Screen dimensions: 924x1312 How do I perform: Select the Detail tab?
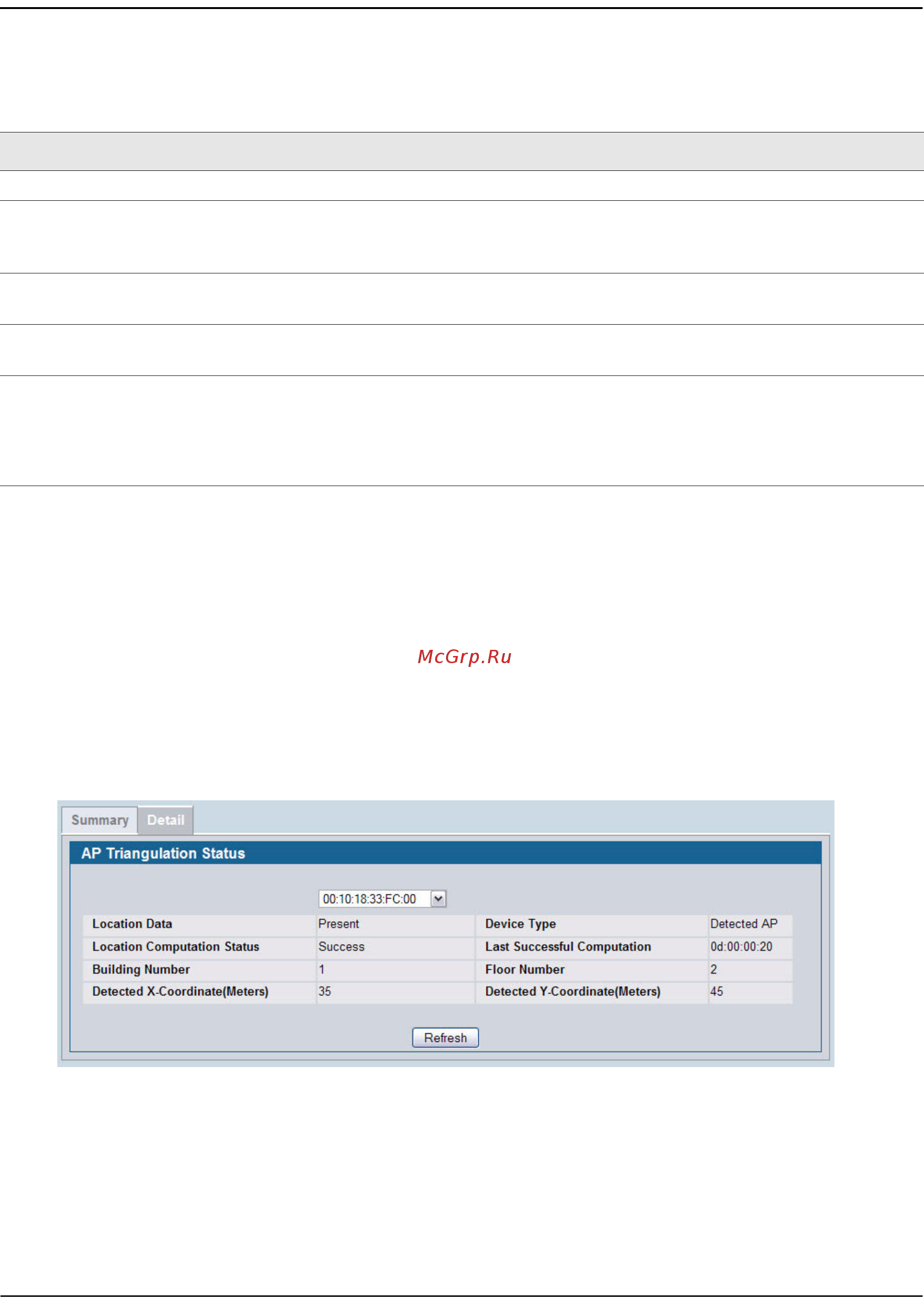[x=166, y=820]
